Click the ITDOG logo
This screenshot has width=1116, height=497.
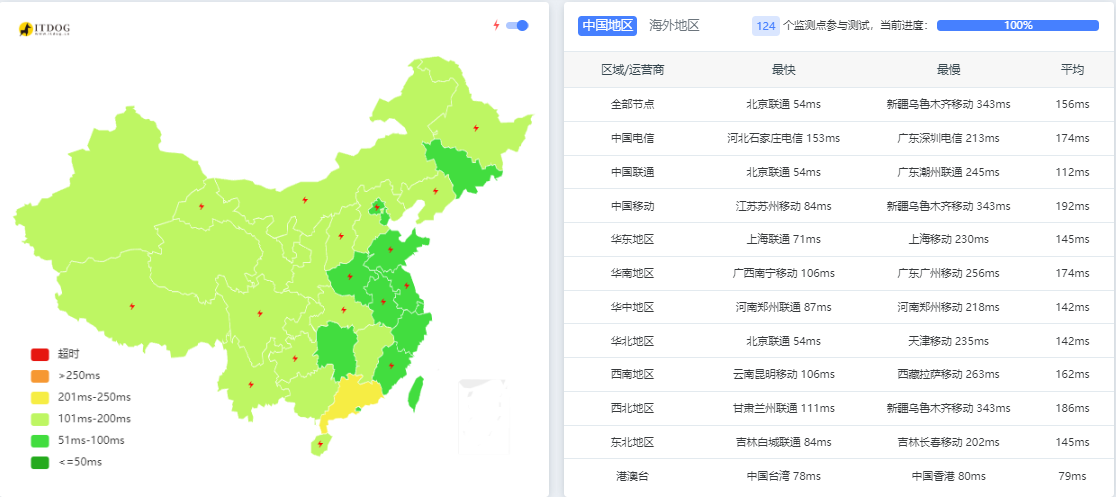pyautogui.click(x=44, y=29)
